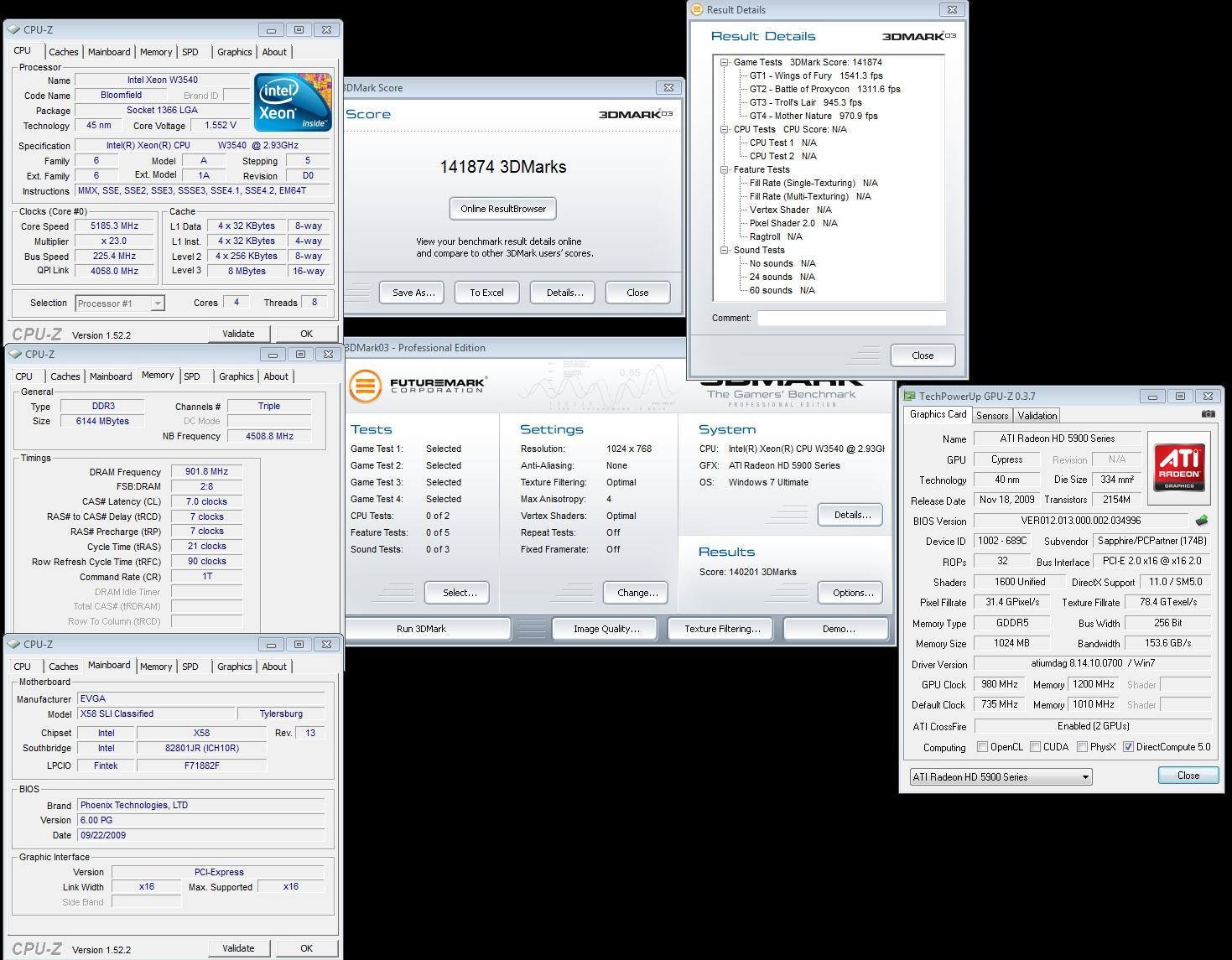Click the GPU-Z screenshot camera icon
The height and width of the screenshot is (960, 1232).
click(x=1208, y=414)
